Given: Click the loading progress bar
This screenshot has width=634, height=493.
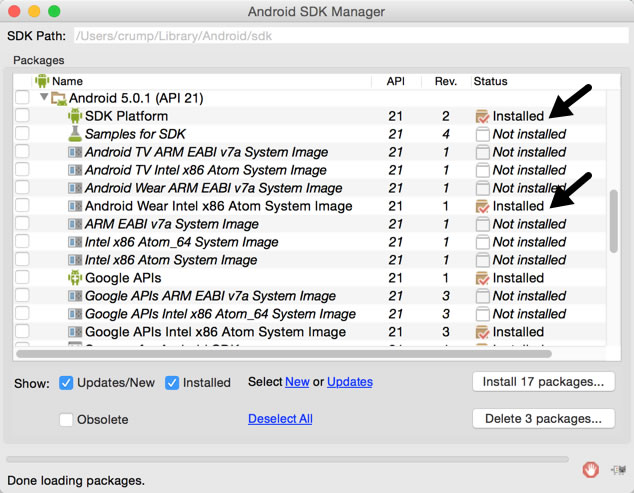Looking at the screenshot, I should (x=287, y=459).
